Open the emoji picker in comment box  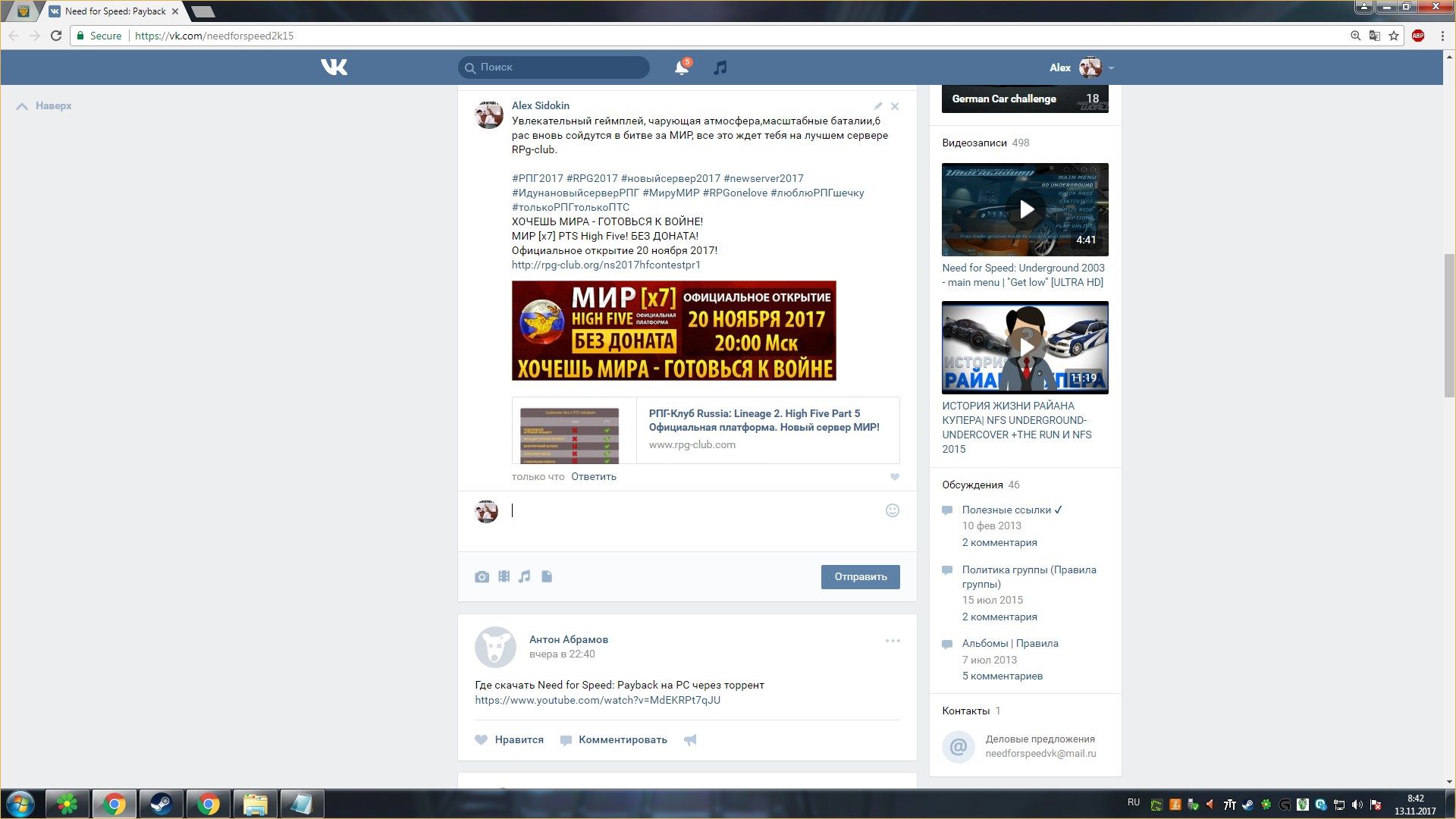tap(892, 510)
